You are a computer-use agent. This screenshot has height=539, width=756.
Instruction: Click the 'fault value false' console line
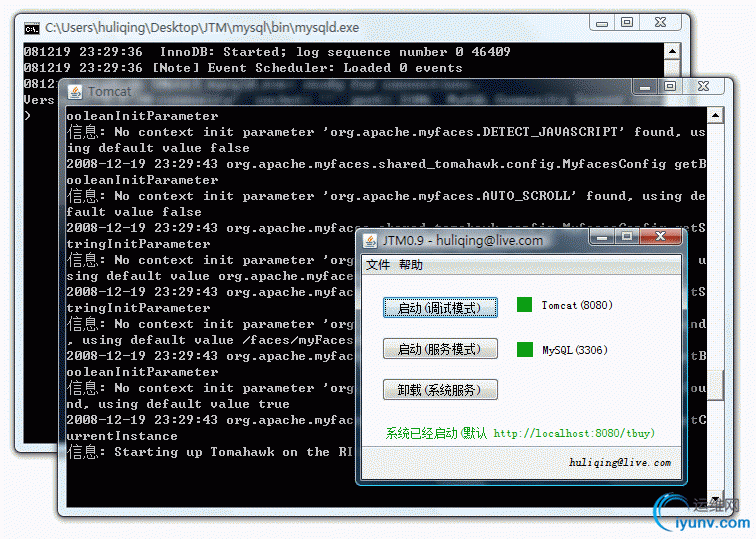134,212
